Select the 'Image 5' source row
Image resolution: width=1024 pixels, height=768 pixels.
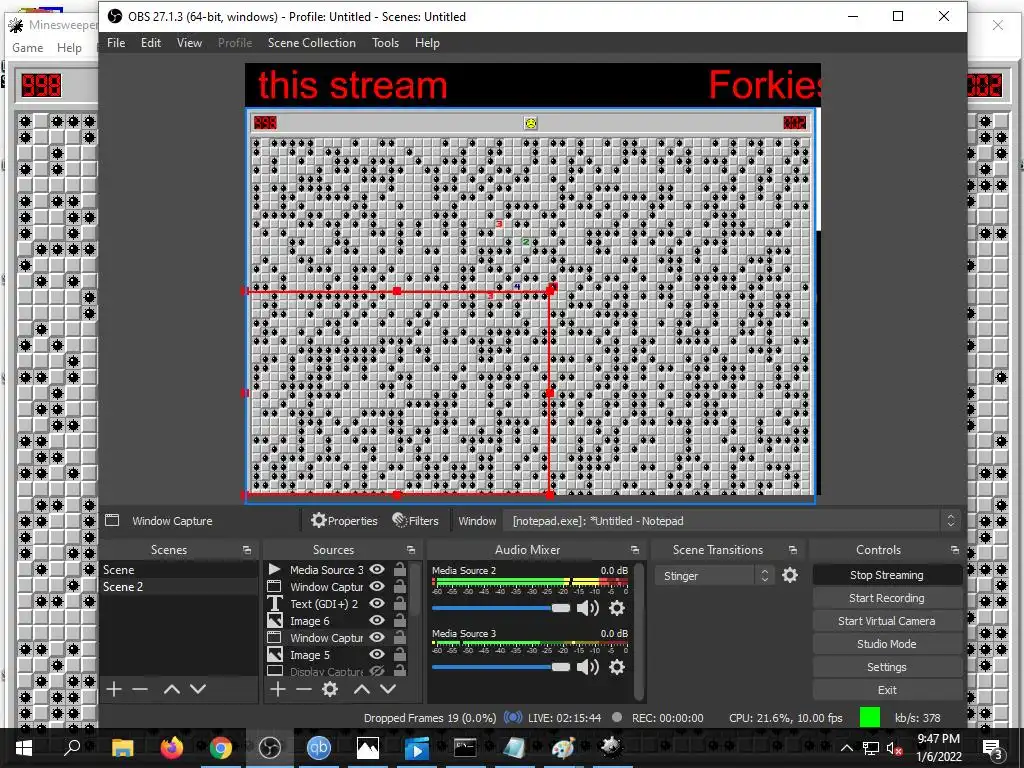(x=337, y=654)
